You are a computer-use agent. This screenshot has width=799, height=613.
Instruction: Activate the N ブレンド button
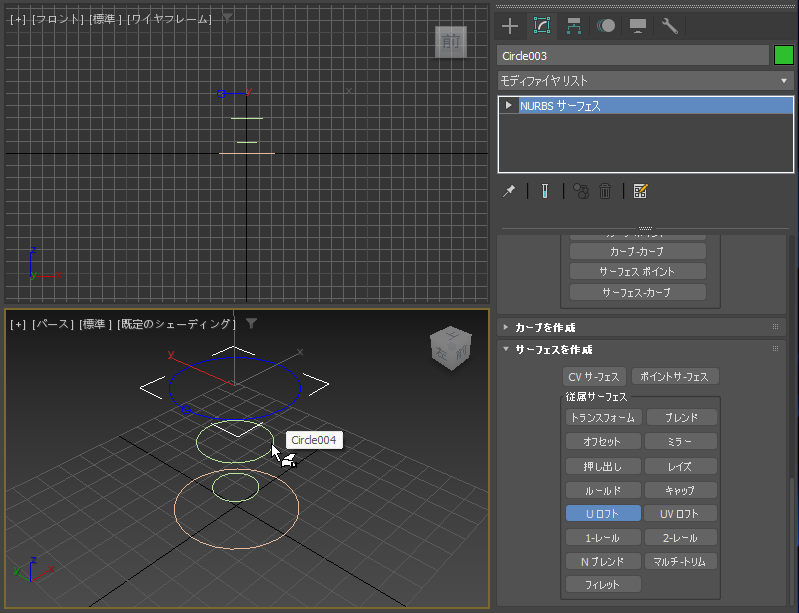click(603, 562)
